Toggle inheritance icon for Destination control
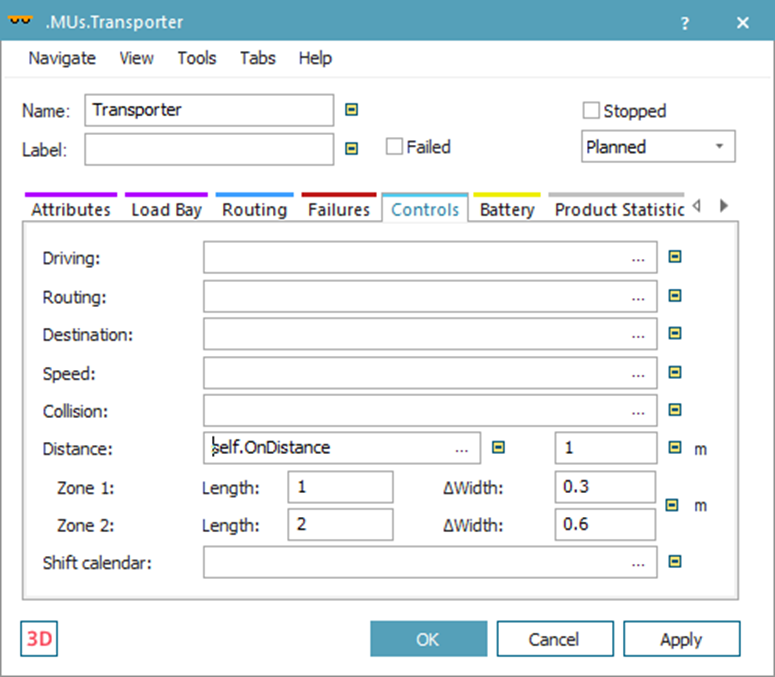 tap(675, 334)
